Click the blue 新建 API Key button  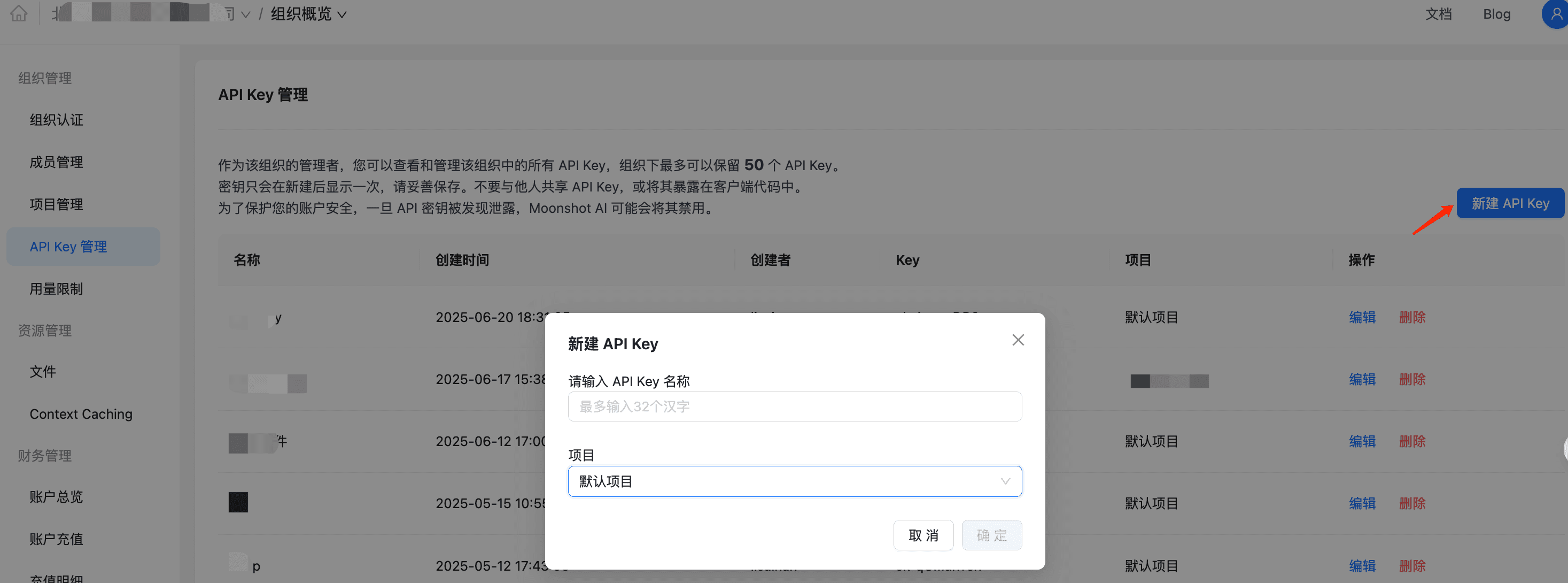1510,203
